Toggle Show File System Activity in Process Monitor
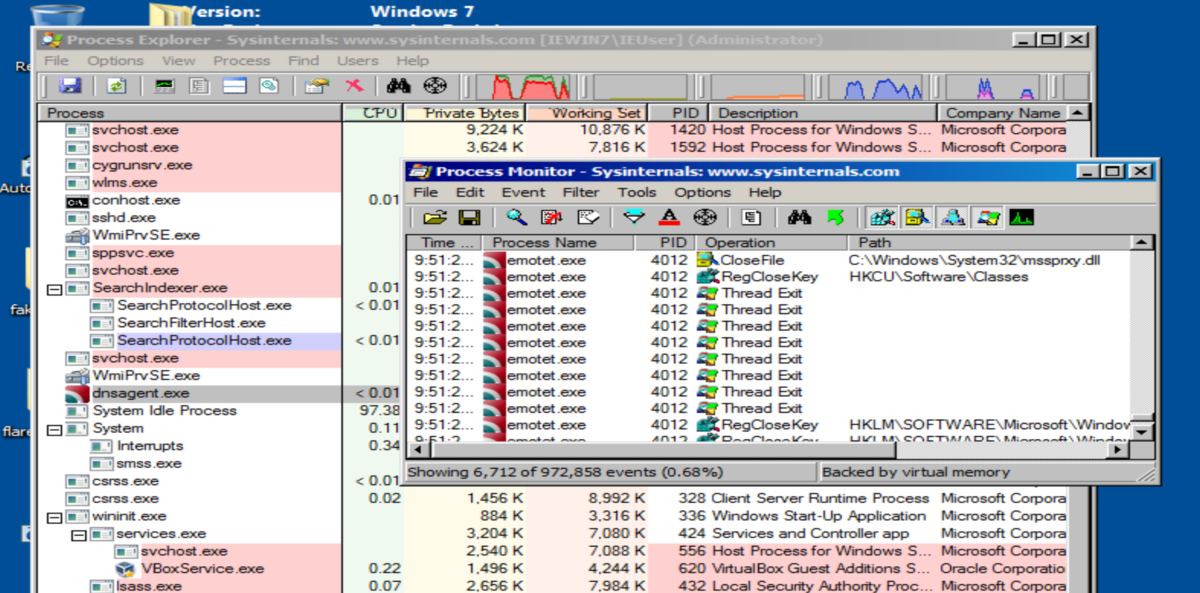The image size is (1200, 593). coord(917,217)
